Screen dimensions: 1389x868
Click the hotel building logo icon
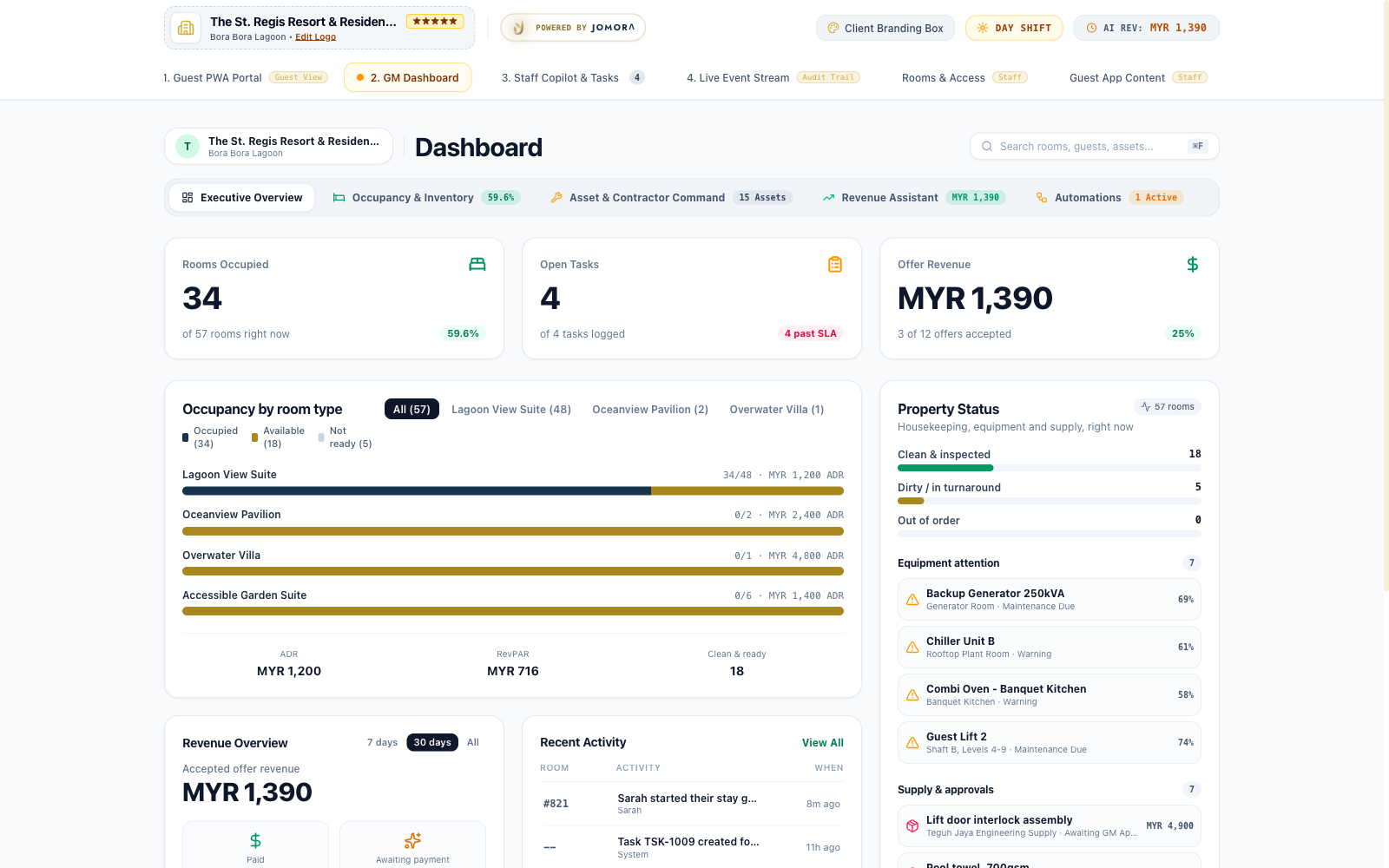click(186, 28)
